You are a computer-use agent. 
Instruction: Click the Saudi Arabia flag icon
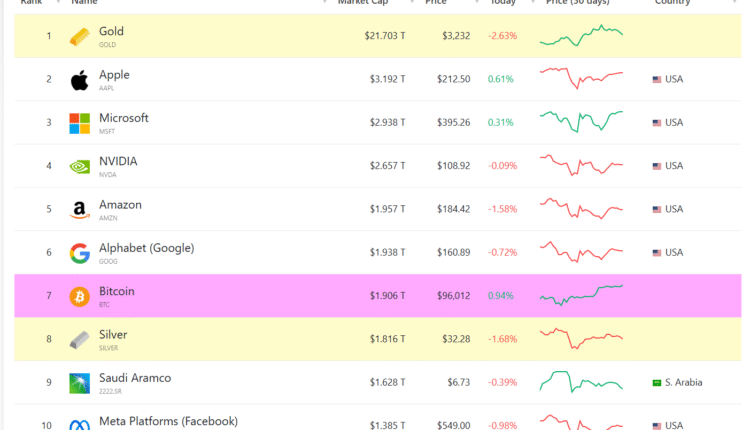point(657,382)
